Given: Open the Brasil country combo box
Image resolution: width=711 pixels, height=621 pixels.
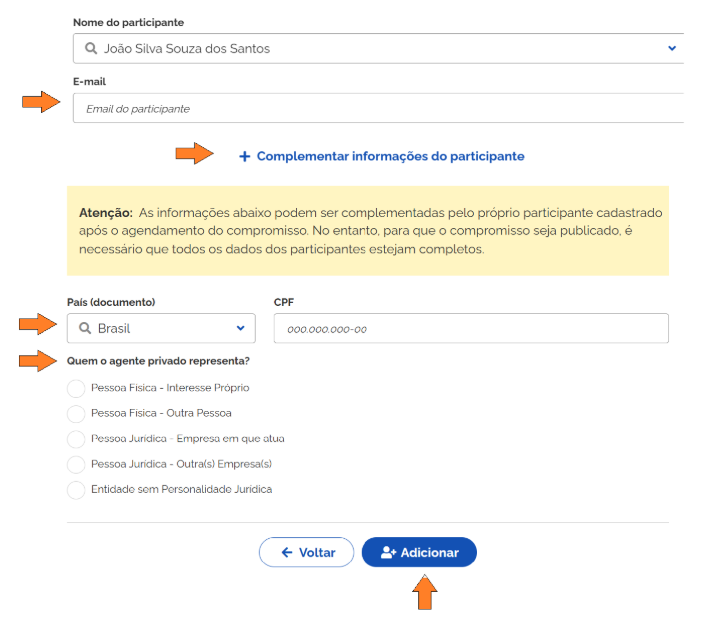Looking at the screenshot, I should point(161,328).
